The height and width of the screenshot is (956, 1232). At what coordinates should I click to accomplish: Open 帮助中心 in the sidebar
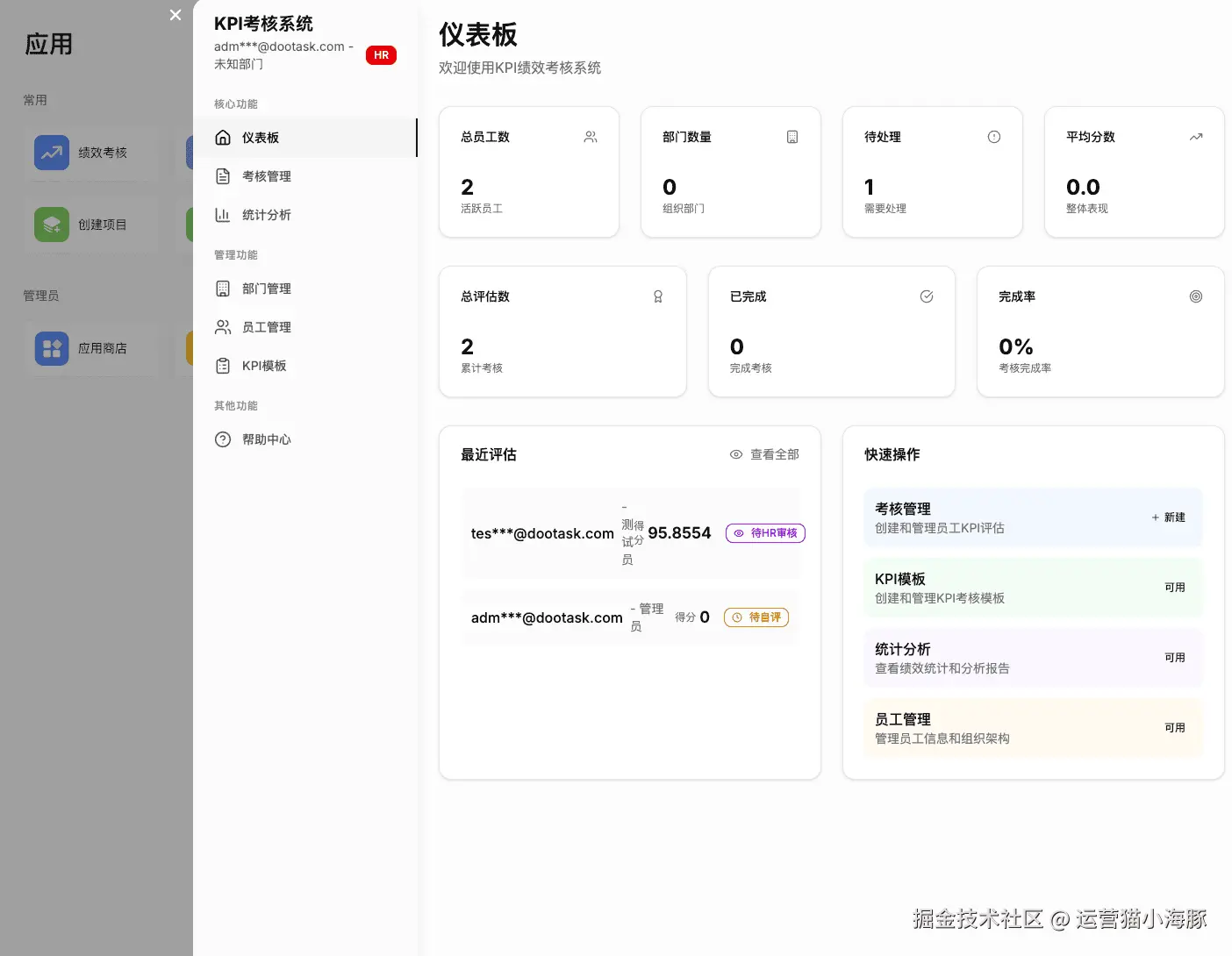point(306,439)
